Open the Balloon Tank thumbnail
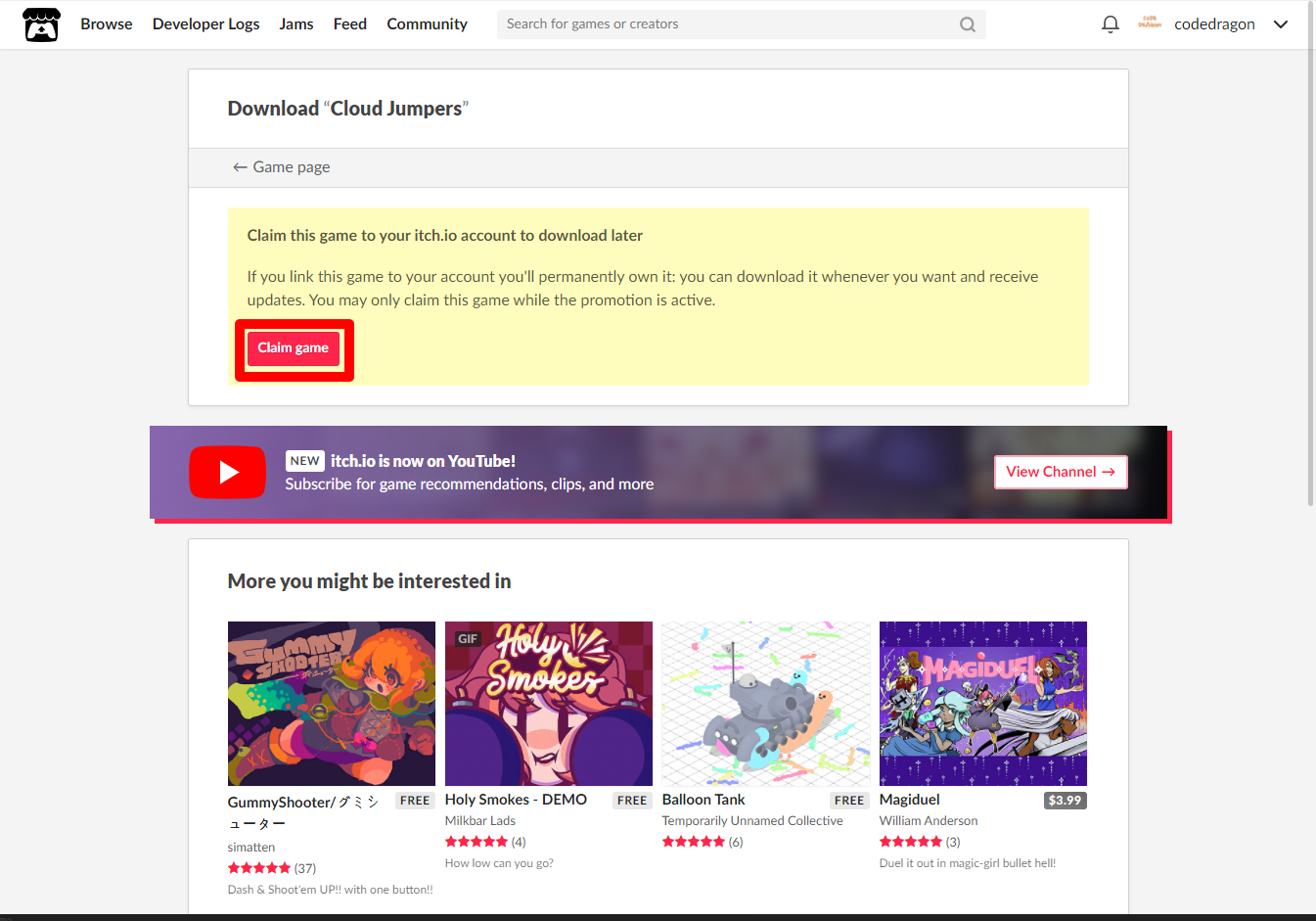This screenshot has width=1316, height=921. (766, 704)
